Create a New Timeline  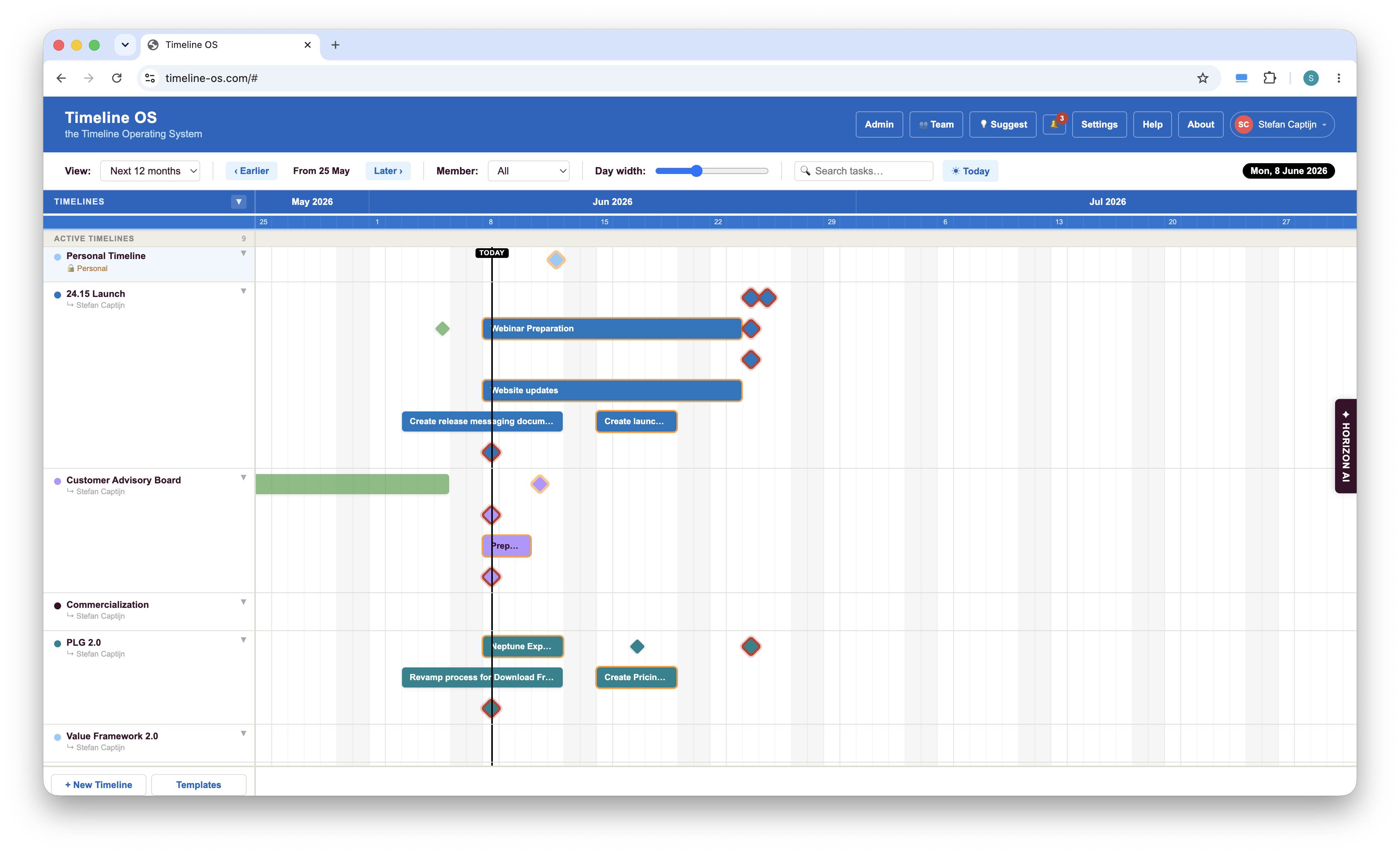click(98, 785)
